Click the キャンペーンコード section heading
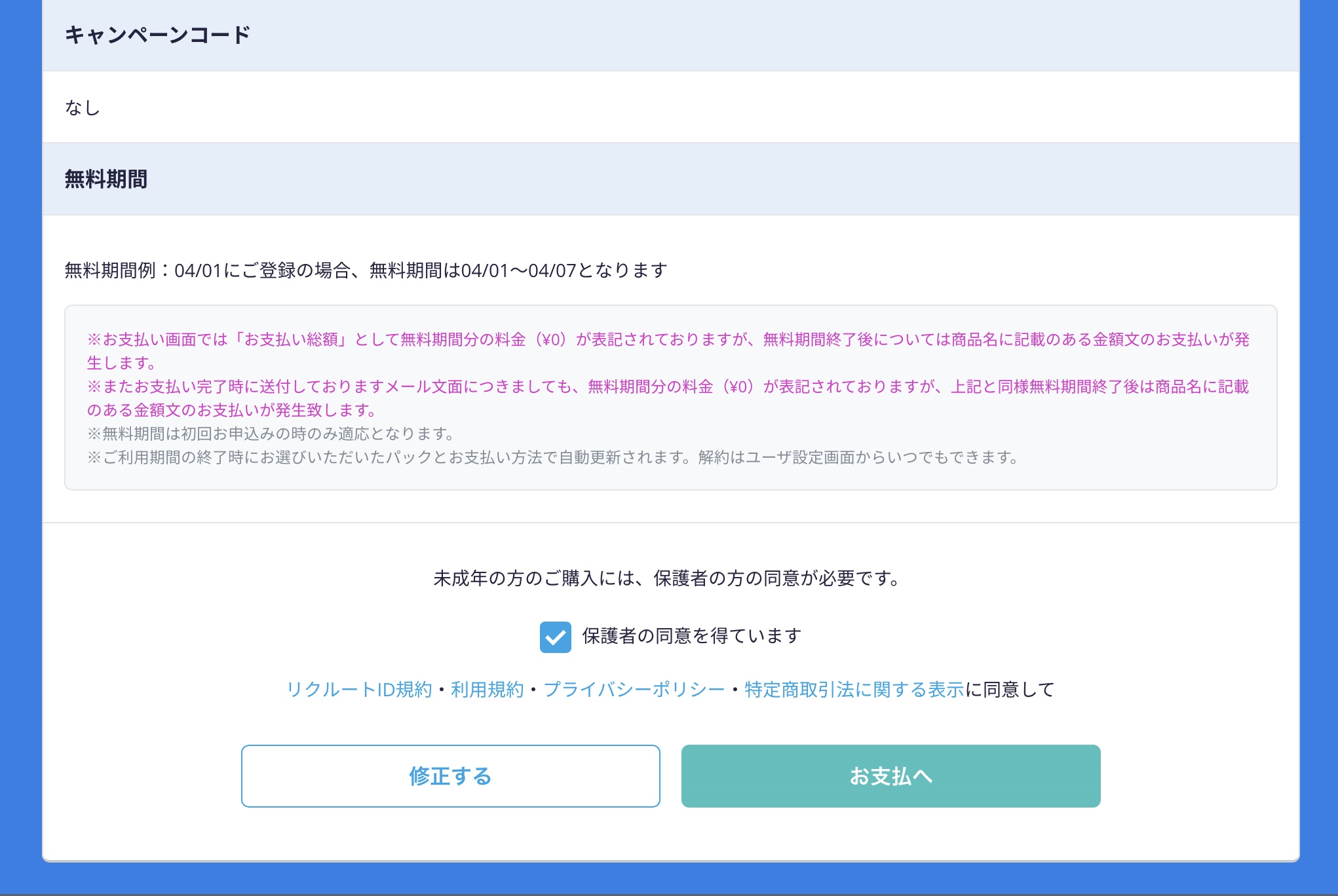Image resolution: width=1338 pixels, height=896 pixels. 157,35
